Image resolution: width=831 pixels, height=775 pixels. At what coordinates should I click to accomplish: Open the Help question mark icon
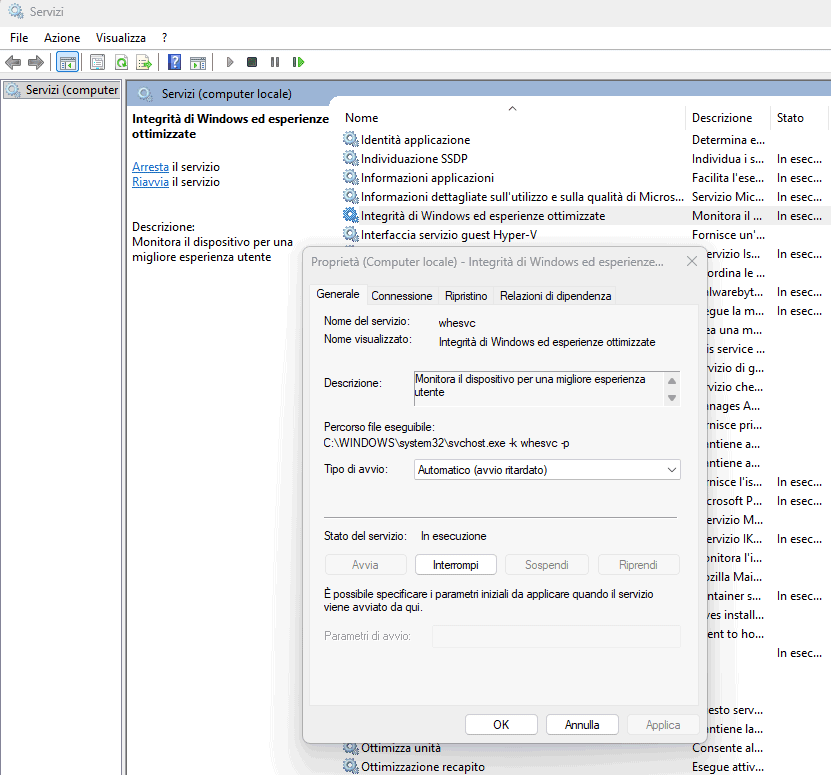174,63
